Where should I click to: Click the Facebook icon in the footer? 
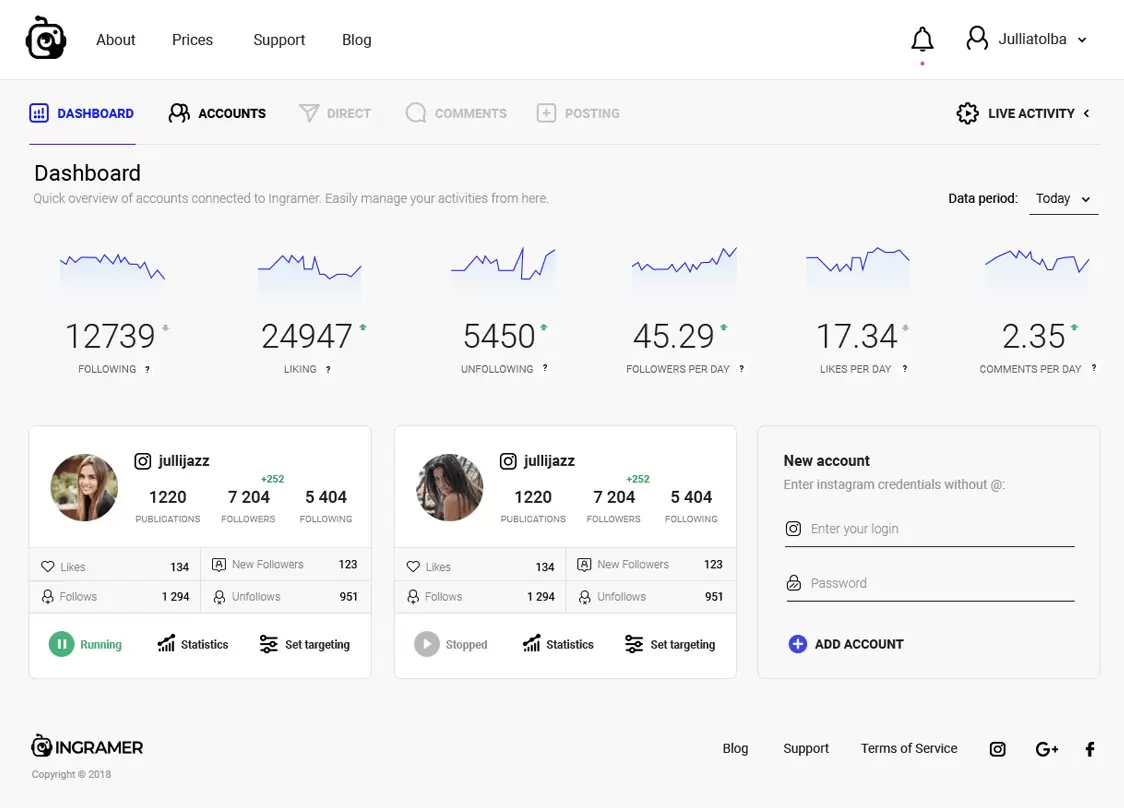point(1090,749)
